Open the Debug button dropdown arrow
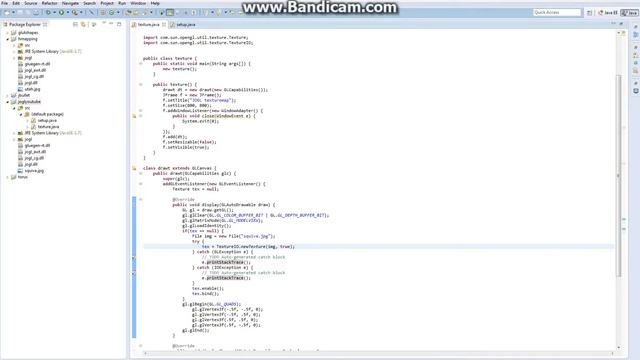The height and width of the screenshot is (360, 640). [x=54, y=13]
